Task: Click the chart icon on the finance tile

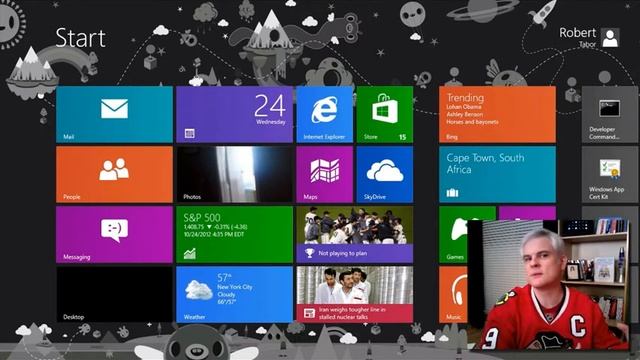Action: point(190,253)
